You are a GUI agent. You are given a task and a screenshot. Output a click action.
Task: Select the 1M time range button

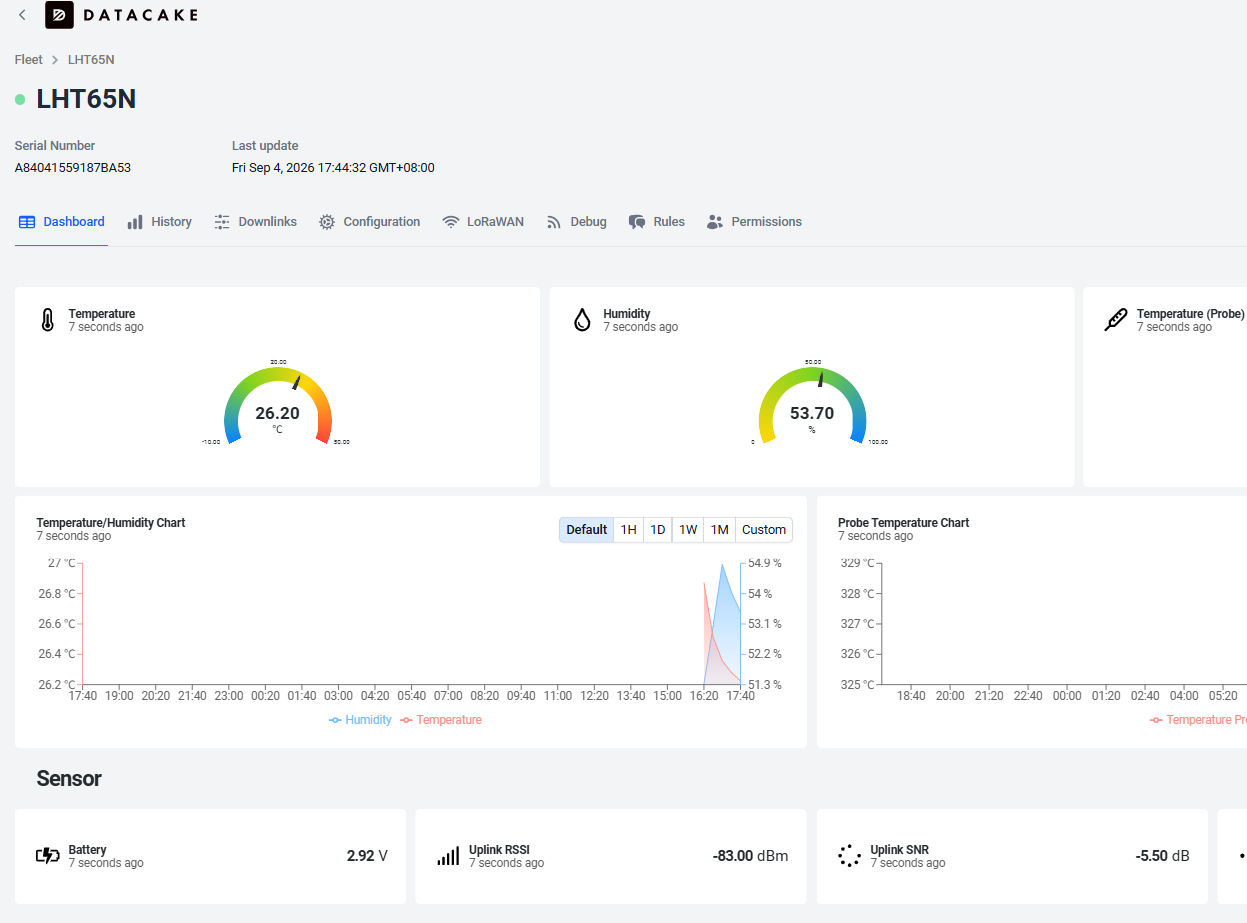719,530
